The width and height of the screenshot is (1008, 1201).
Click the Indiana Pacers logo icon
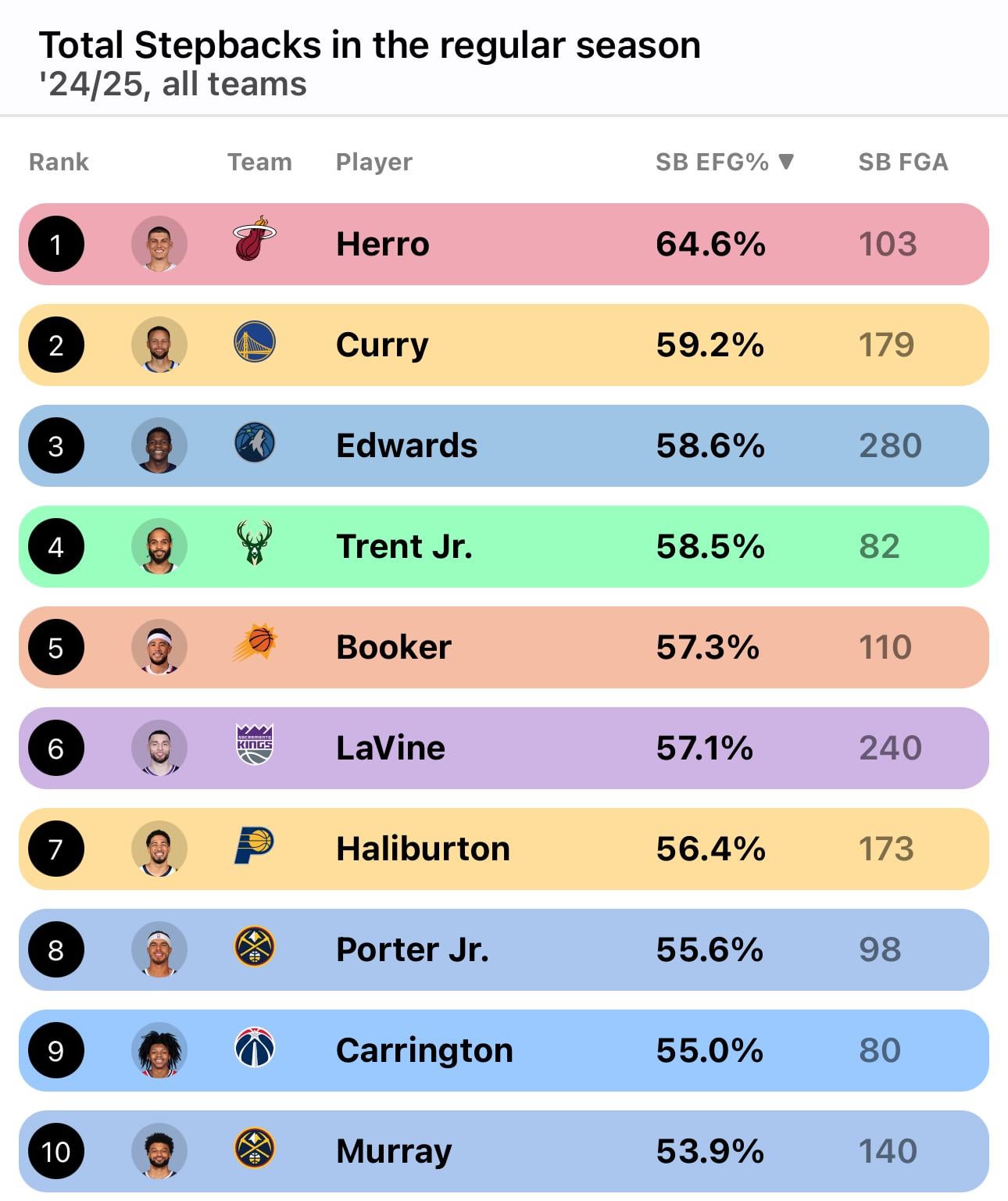coord(254,845)
